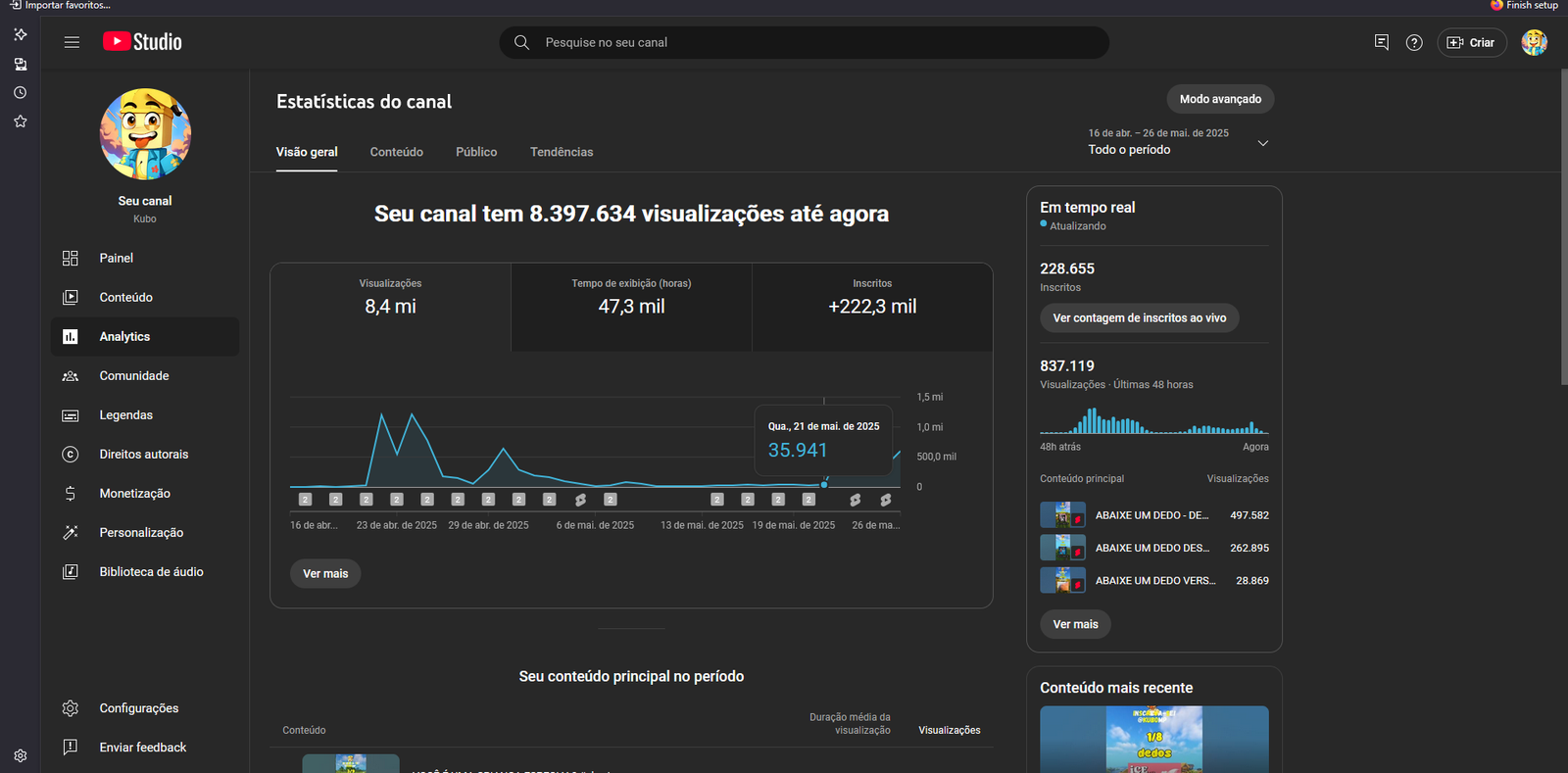The height and width of the screenshot is (773, 1568).
Task: Click thumbnail of the 497.582 views video
Action: [x=1062, y=515]
